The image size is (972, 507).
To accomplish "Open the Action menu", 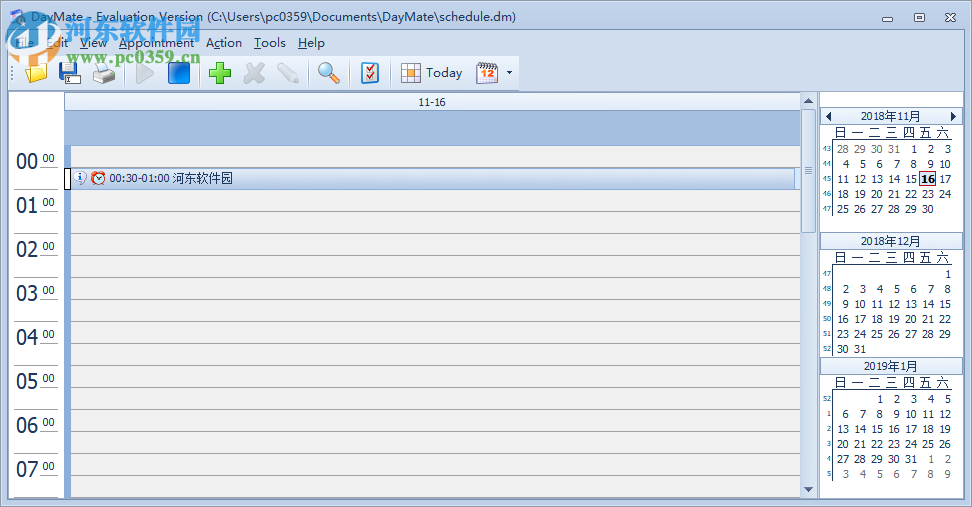I will pos(224,43).
